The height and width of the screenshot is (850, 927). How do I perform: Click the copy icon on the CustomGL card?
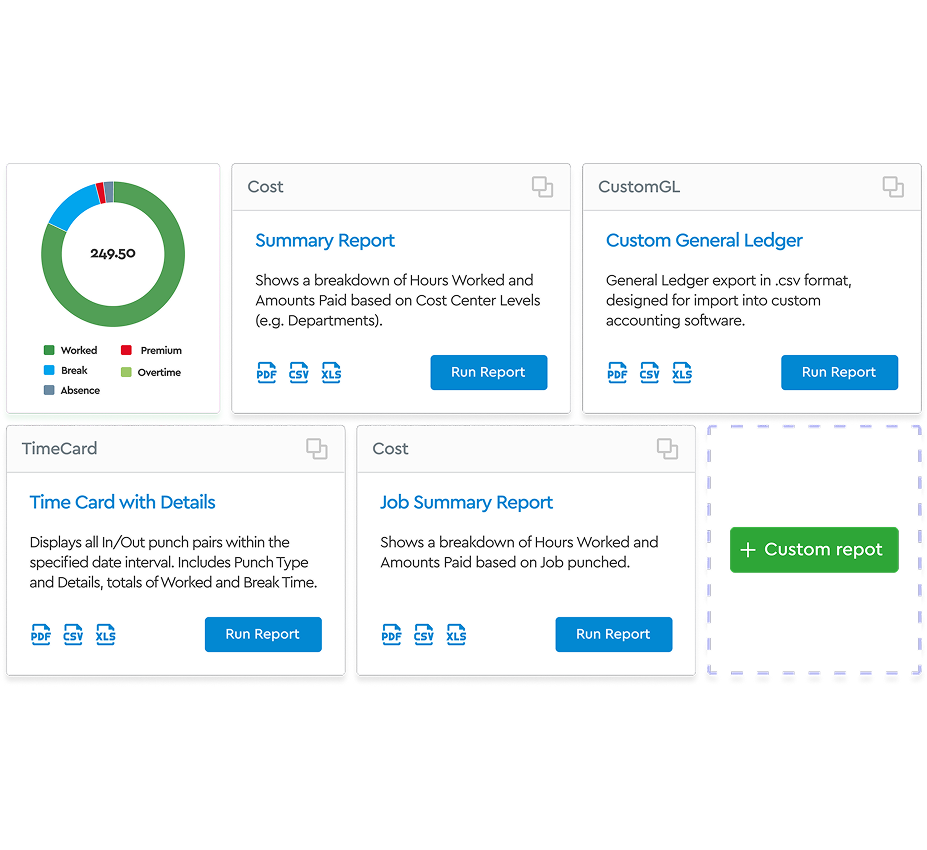point(891,187)
